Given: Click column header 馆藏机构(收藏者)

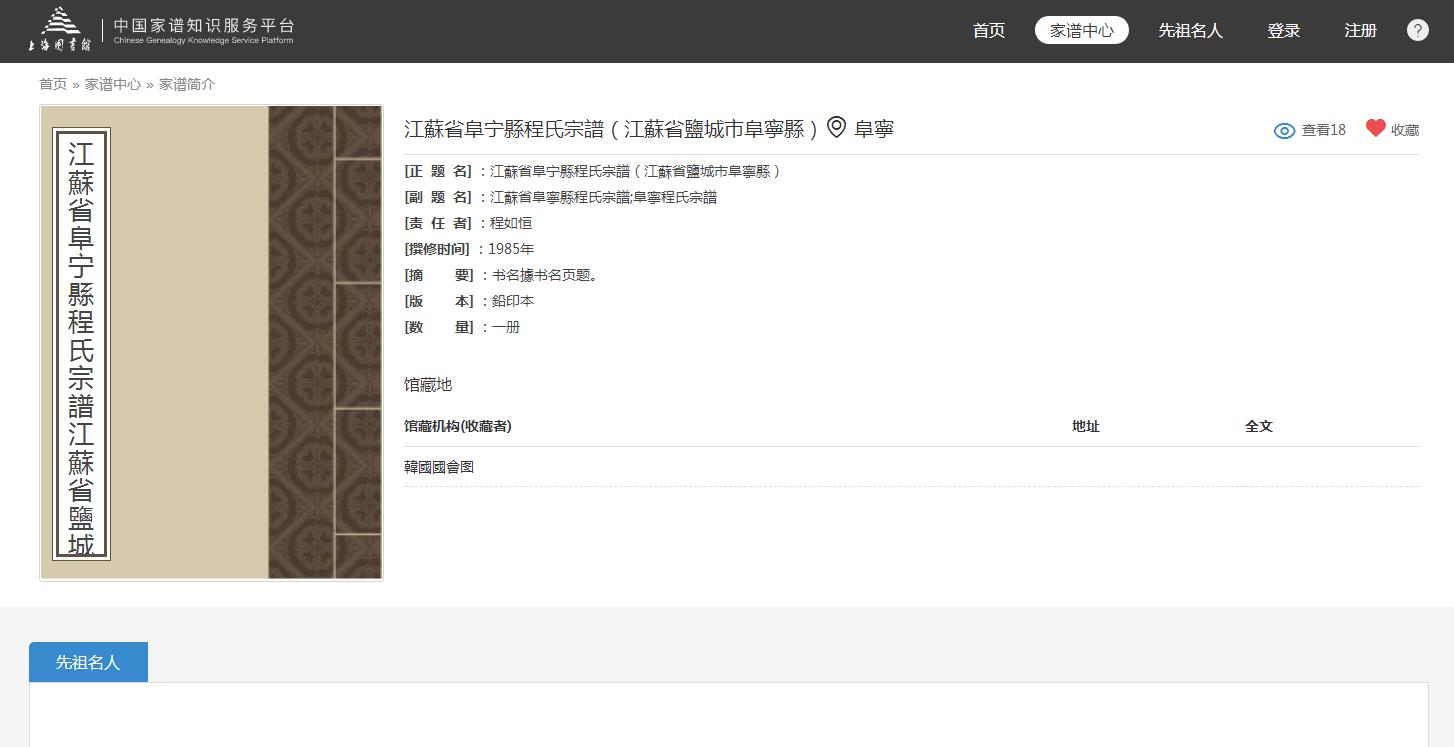Looking at the screenshot, I should tap(458, 426).
